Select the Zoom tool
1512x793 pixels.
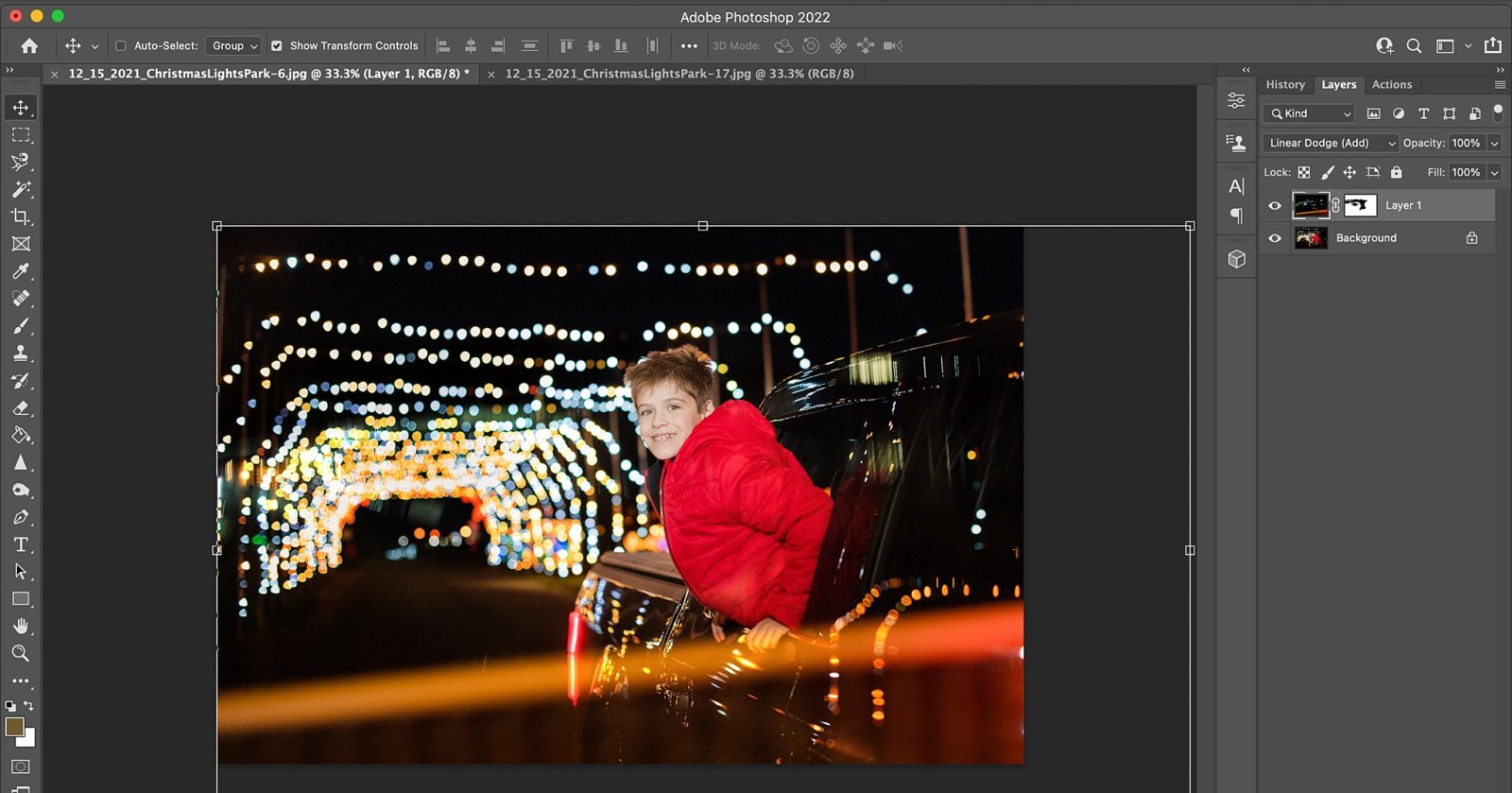[21, 653]
